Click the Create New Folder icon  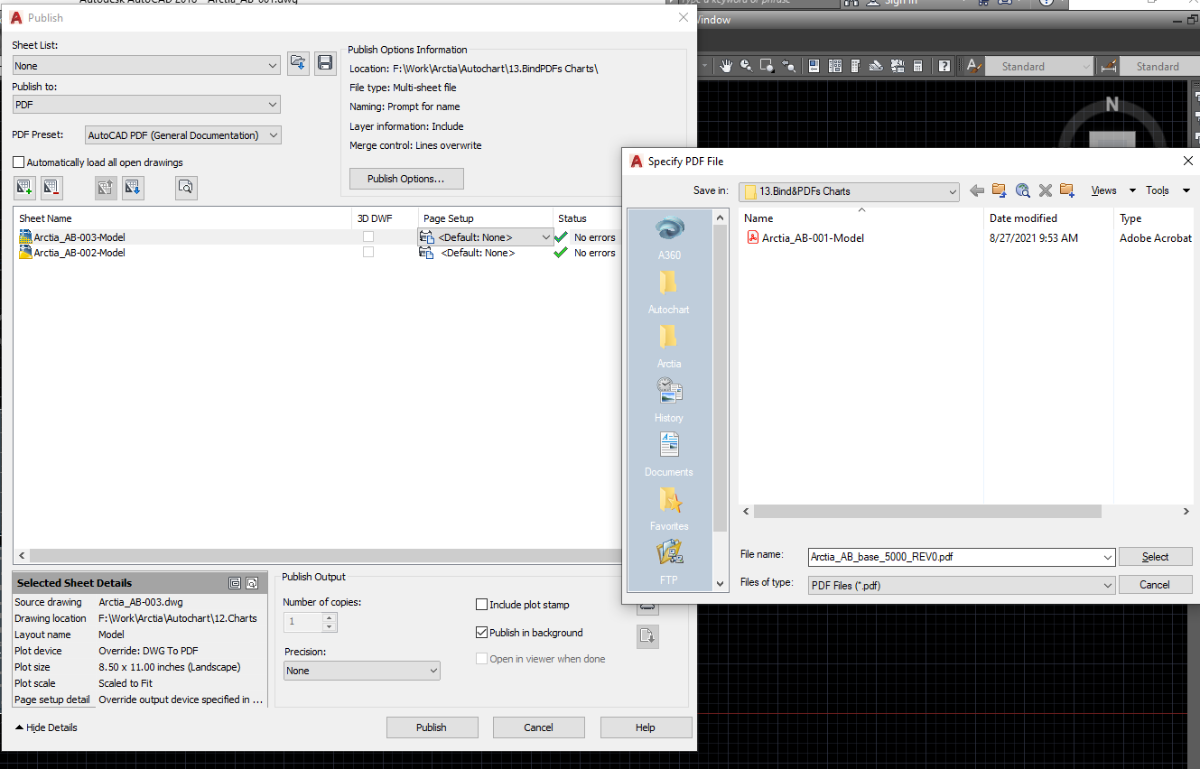point(1067,190)
